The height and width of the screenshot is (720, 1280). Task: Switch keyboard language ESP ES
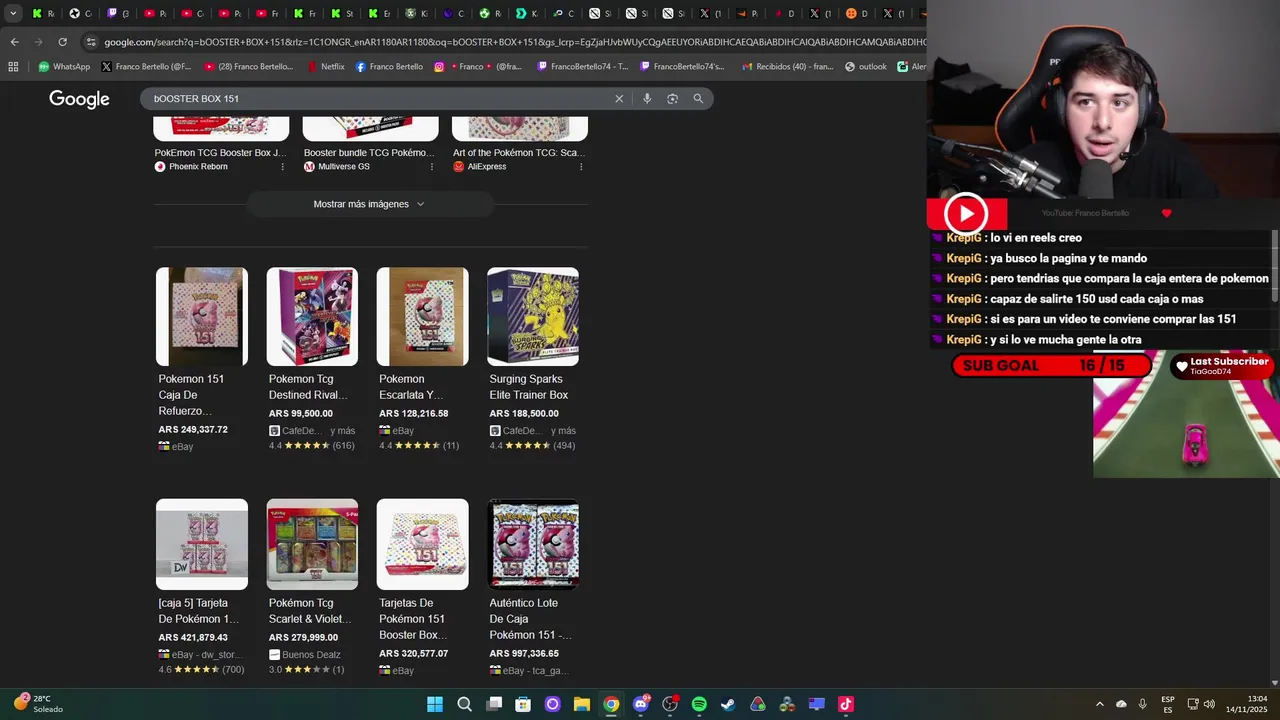pos(1168,704)
